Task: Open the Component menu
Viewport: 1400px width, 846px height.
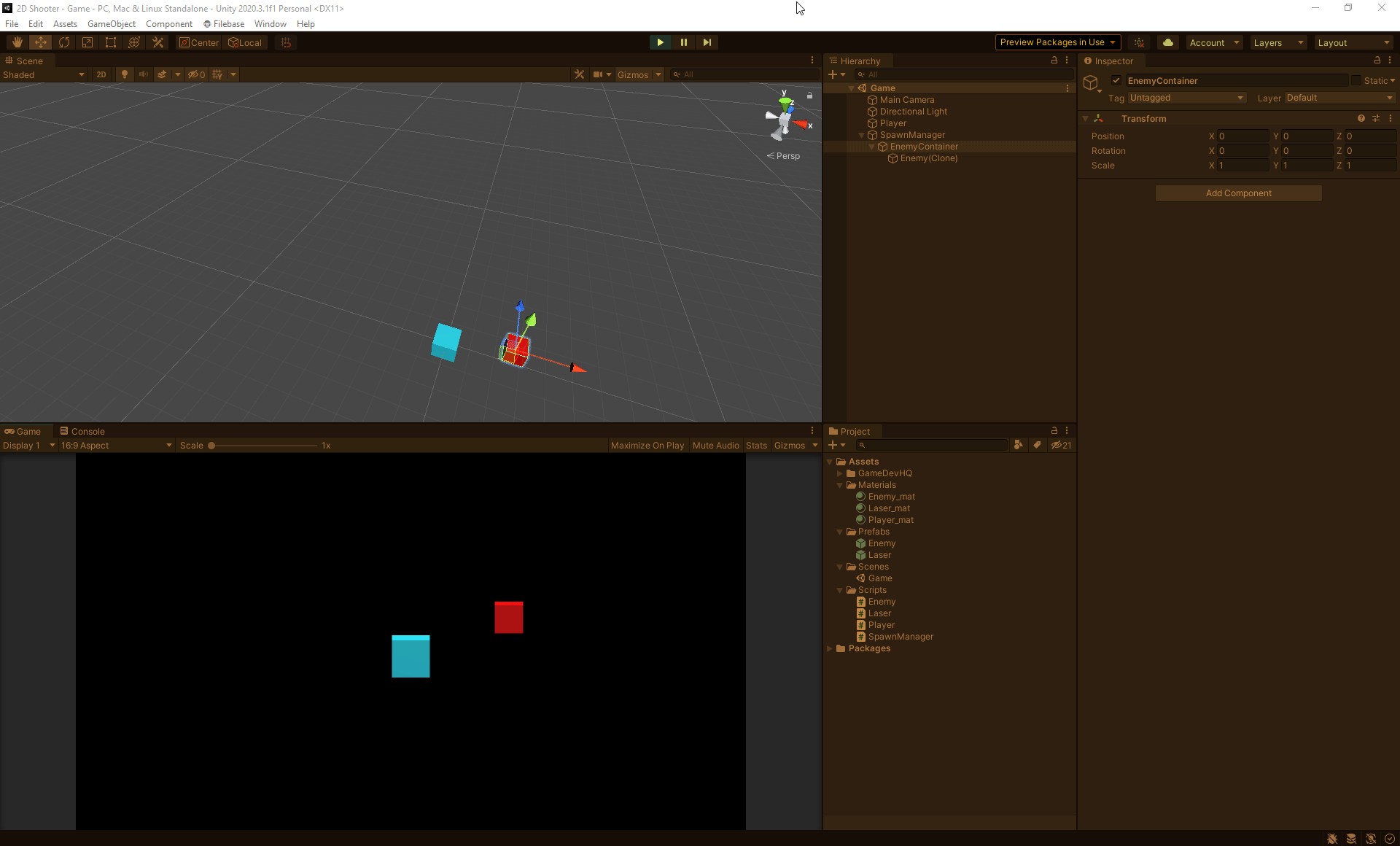Action: coord(169,24)
